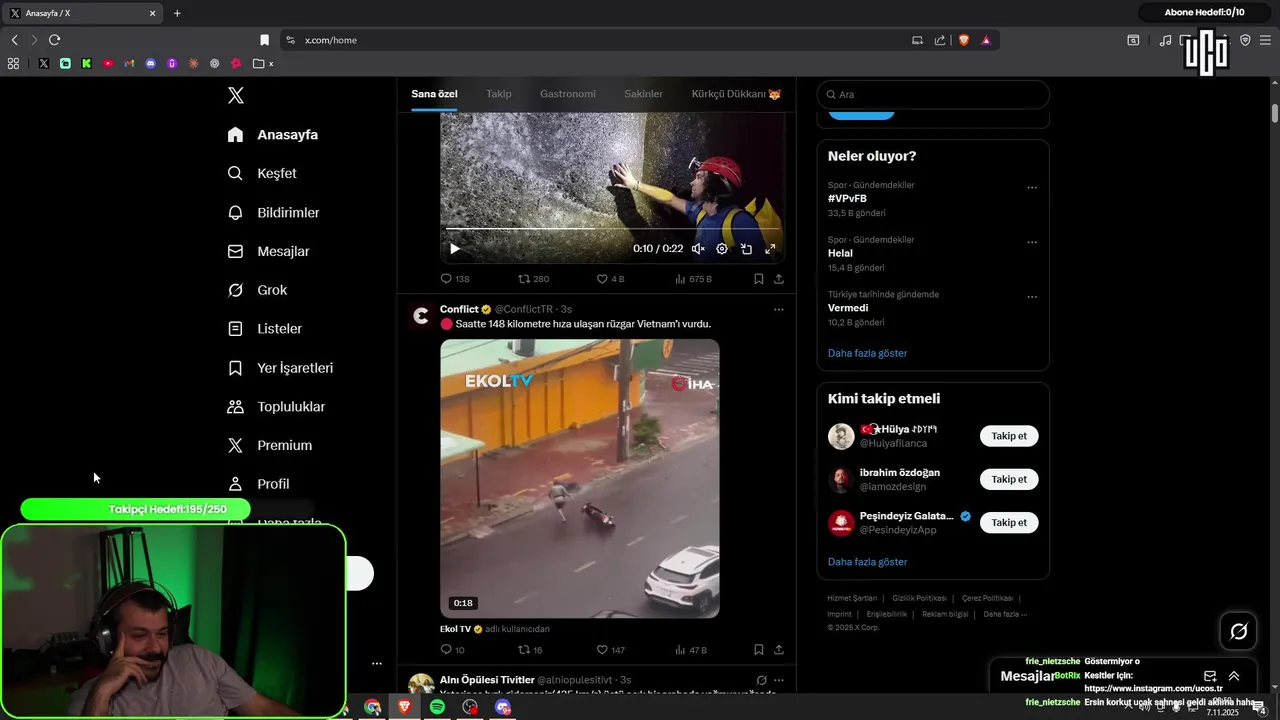1280x720 pixels.
Task: Open Grok on Alnı Öpülesi Tivitler post
Action: (761, 680)
